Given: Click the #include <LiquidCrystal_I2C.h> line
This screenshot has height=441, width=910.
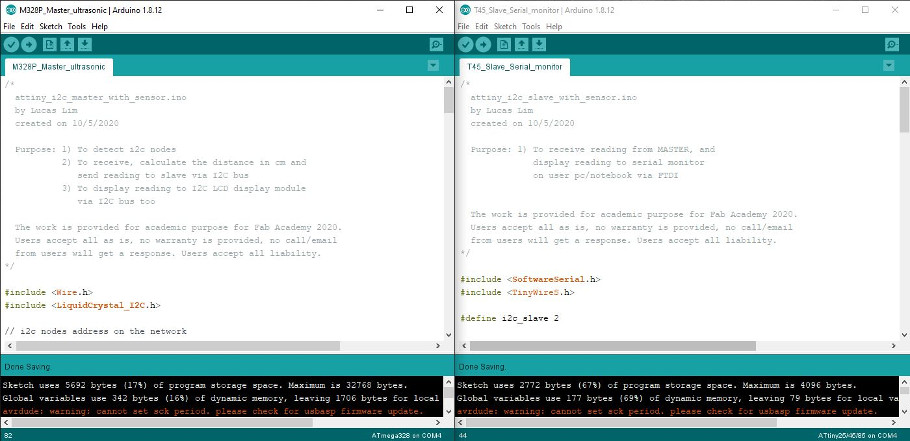Looking at the screenshot, I should tap(82, 305).
